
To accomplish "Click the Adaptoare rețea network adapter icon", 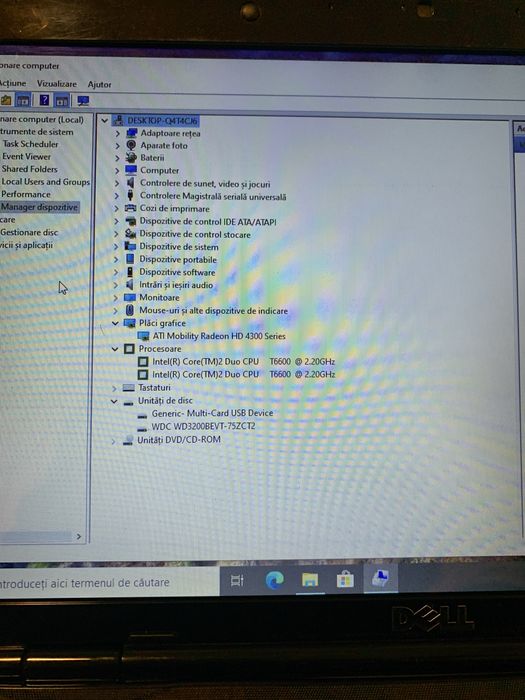I will click(132, 133).
